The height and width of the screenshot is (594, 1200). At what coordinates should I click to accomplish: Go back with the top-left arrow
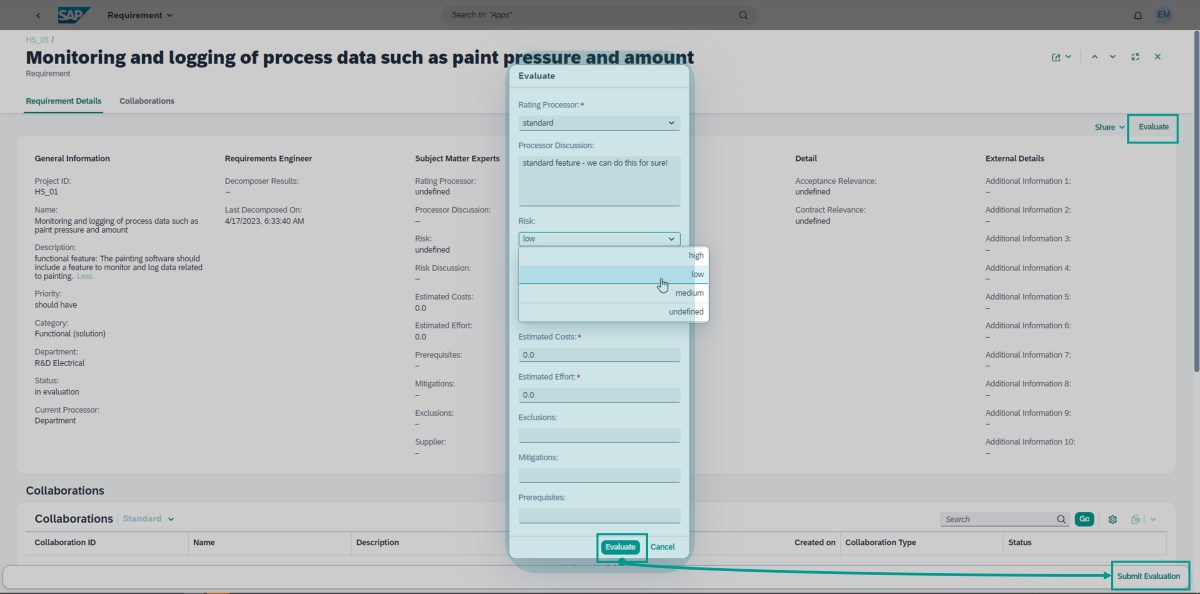(x=38, y=15)
